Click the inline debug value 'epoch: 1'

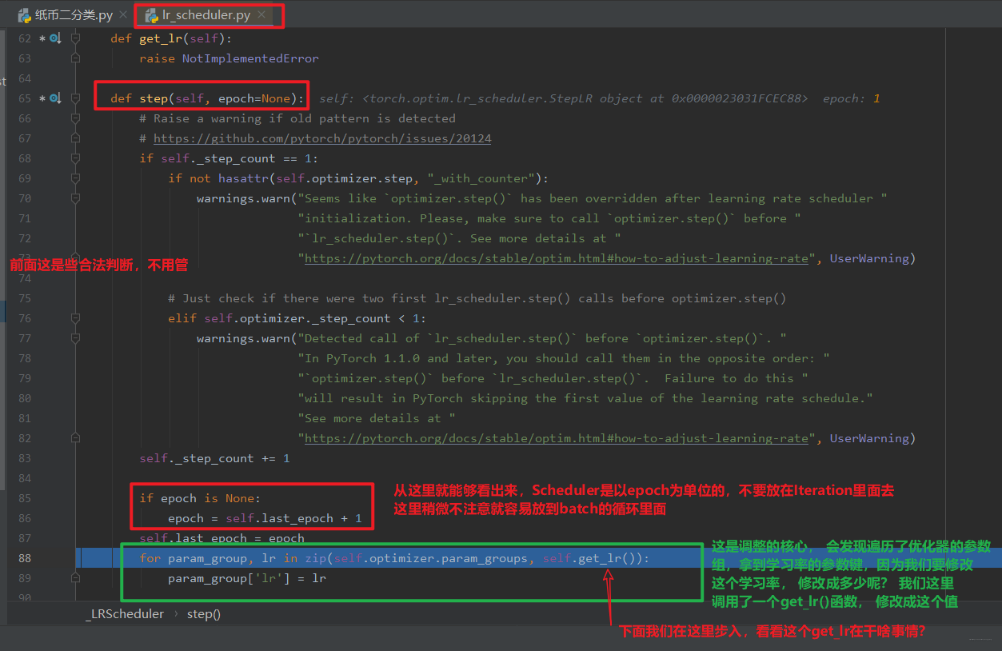pyautogui.click(x=851, y=98)
